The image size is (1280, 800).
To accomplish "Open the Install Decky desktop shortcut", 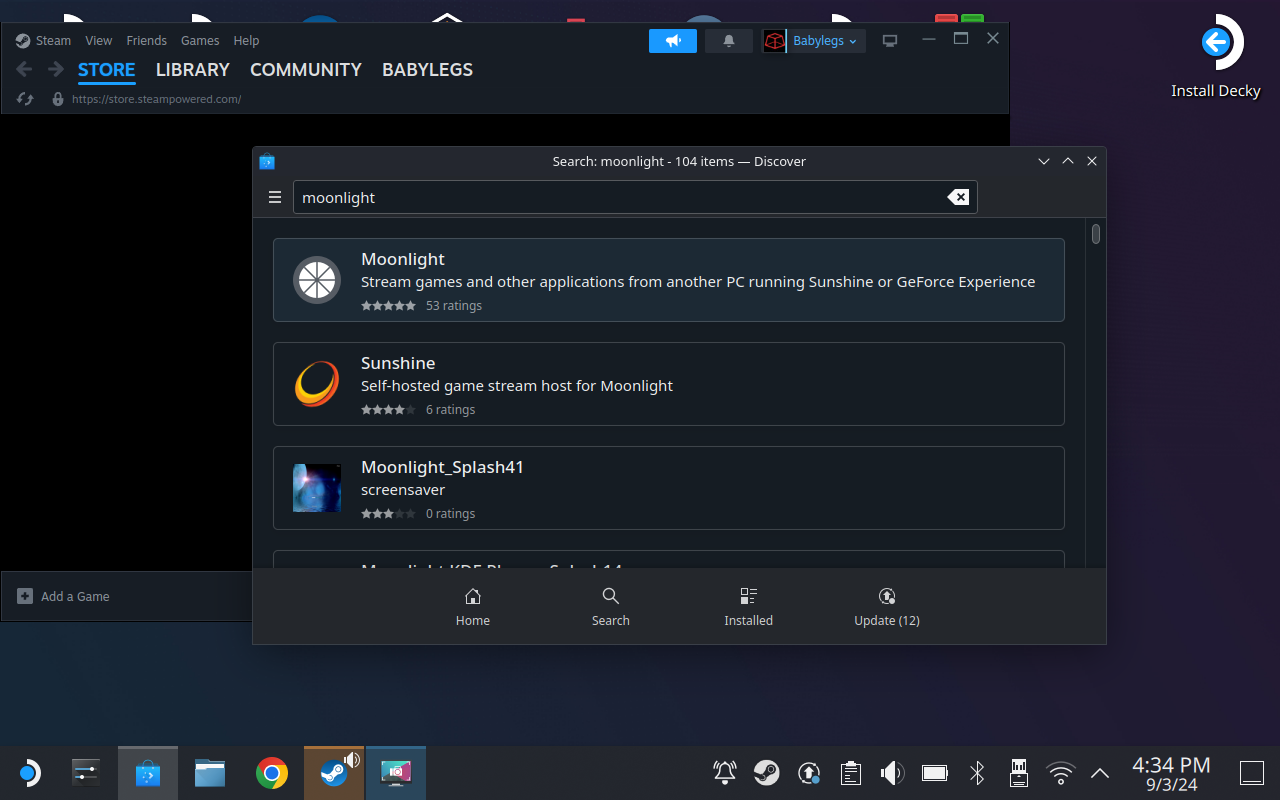I will [x=1216, y=56].
